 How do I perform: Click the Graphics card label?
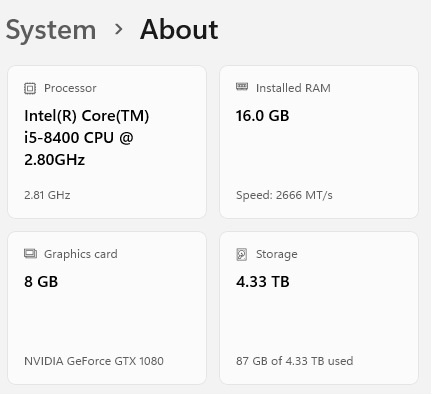point(81,254)
